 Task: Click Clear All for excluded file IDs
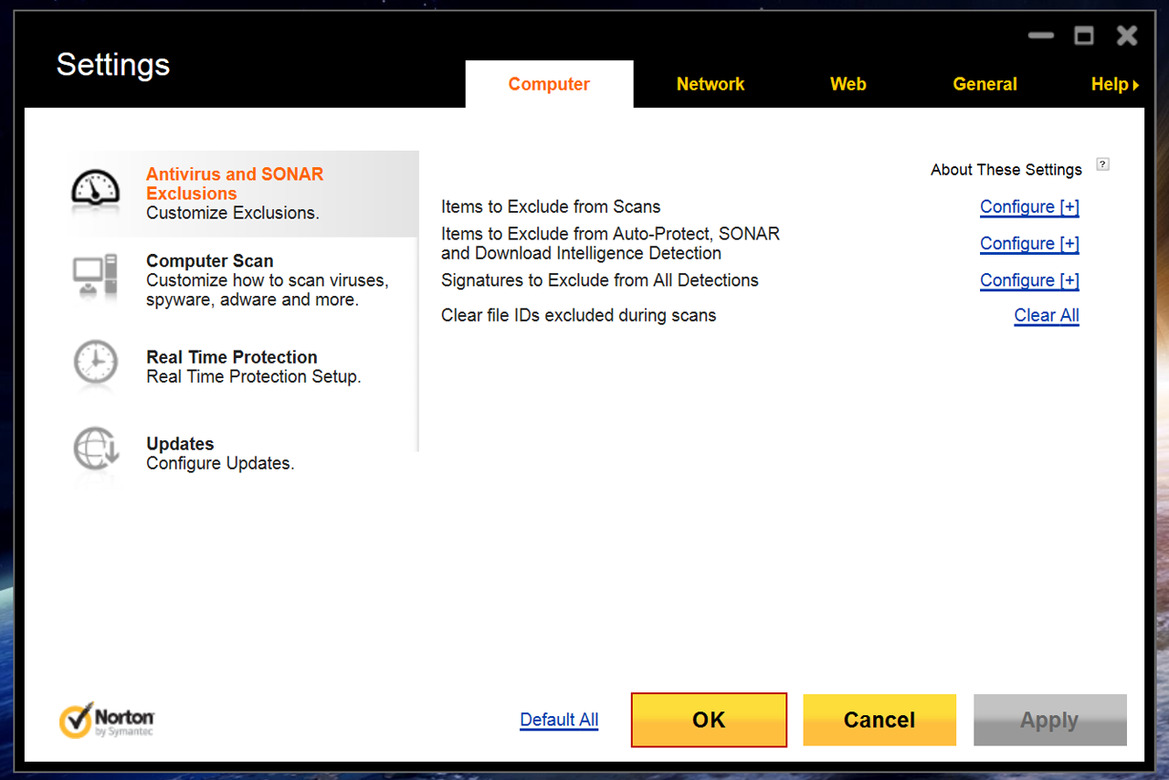tap(1046, 315)
